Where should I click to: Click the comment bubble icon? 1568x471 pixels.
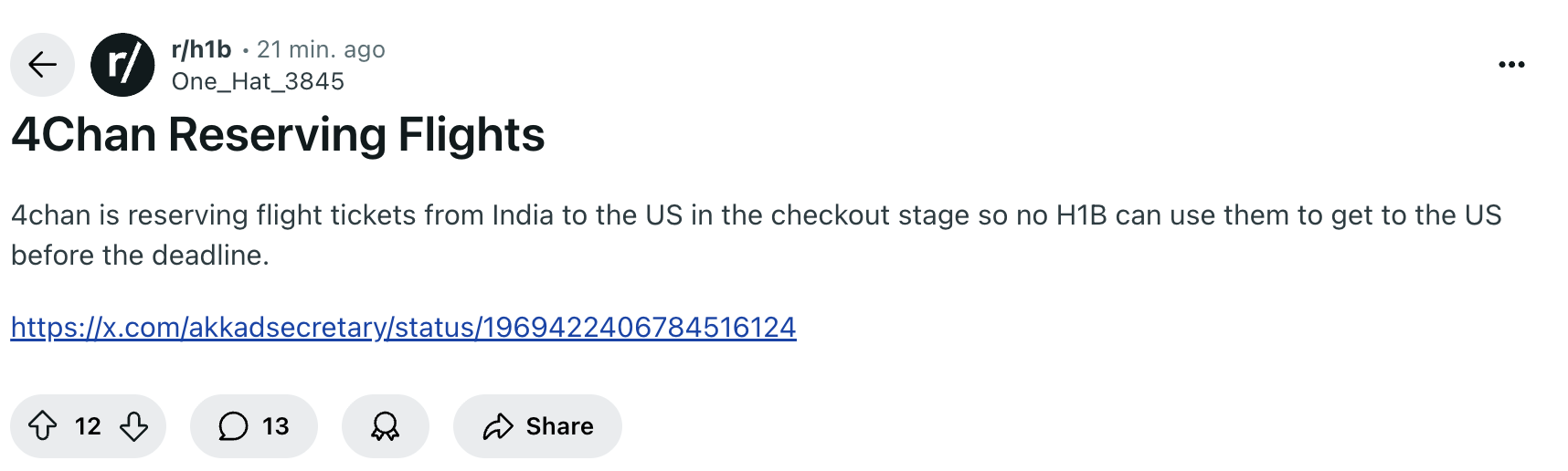click(x=233, y=426)
